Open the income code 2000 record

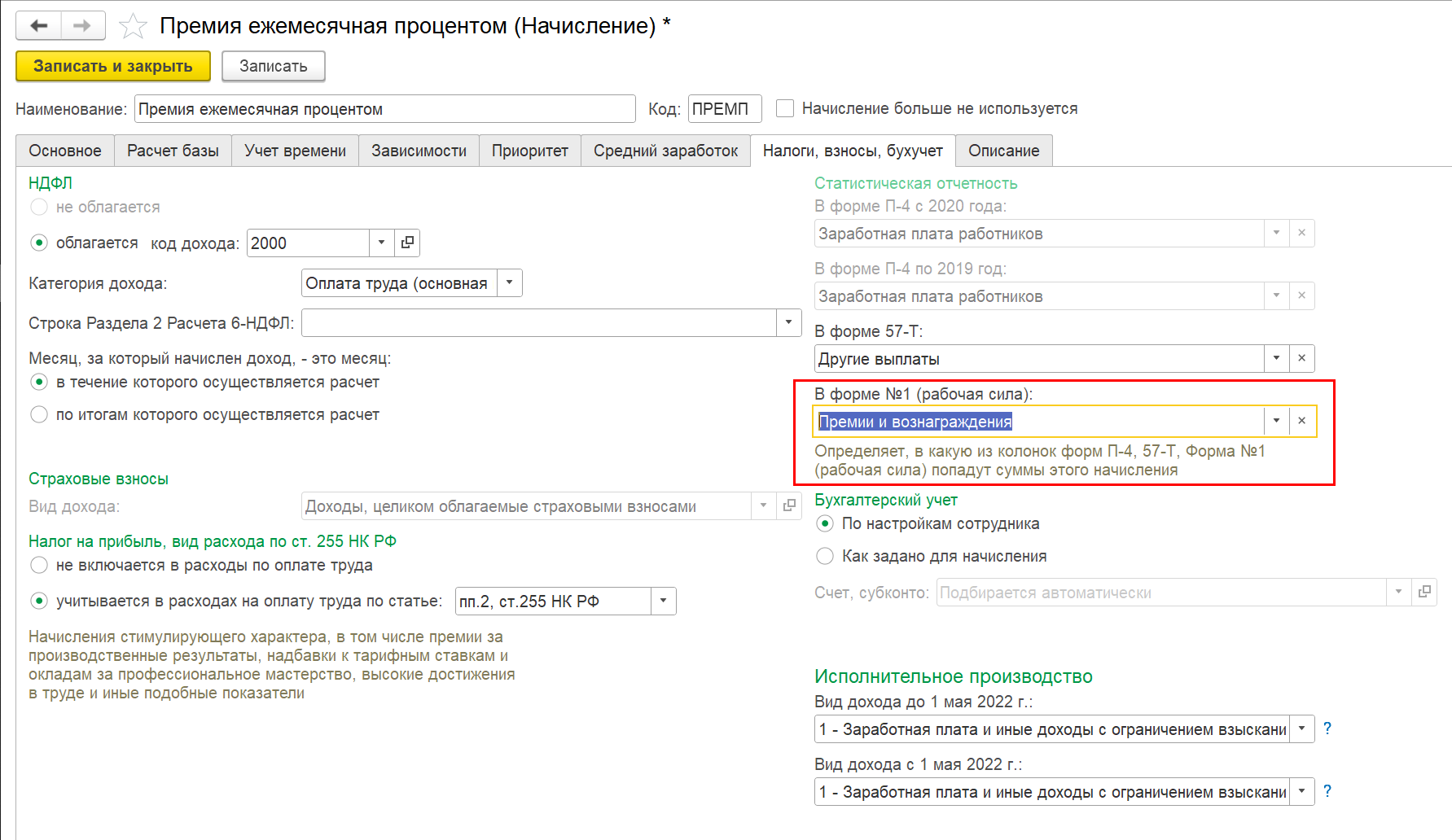[x=407, y=243]
